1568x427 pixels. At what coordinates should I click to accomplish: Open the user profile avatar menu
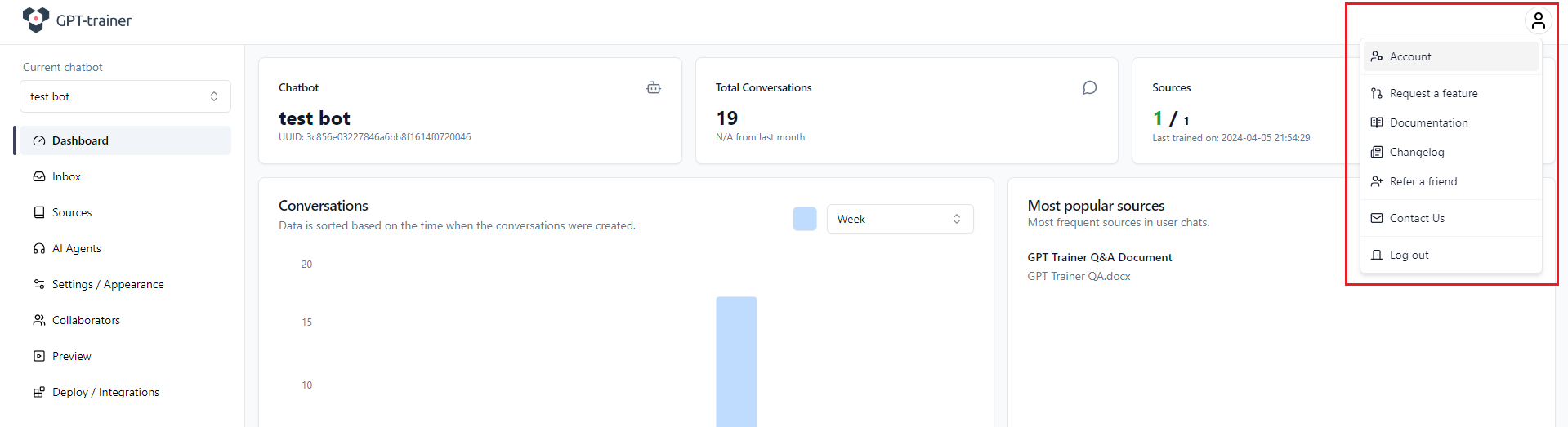(x=1538, y=20)
